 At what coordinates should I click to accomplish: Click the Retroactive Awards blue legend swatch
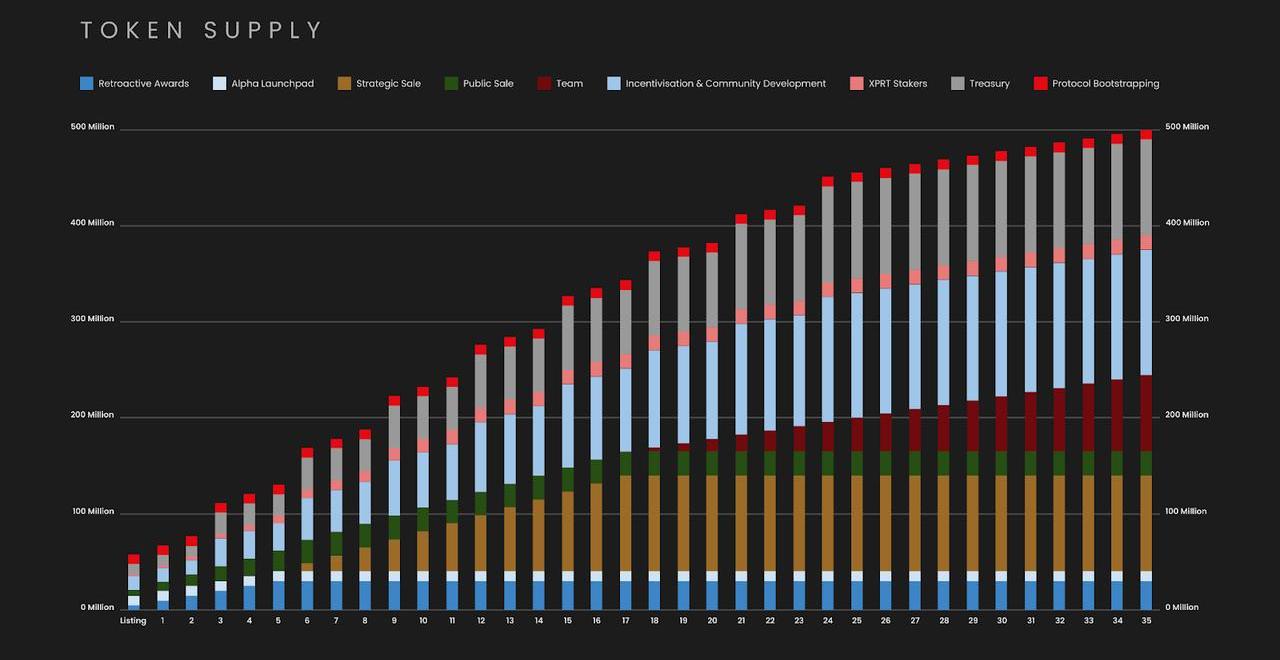coord(86,84)
